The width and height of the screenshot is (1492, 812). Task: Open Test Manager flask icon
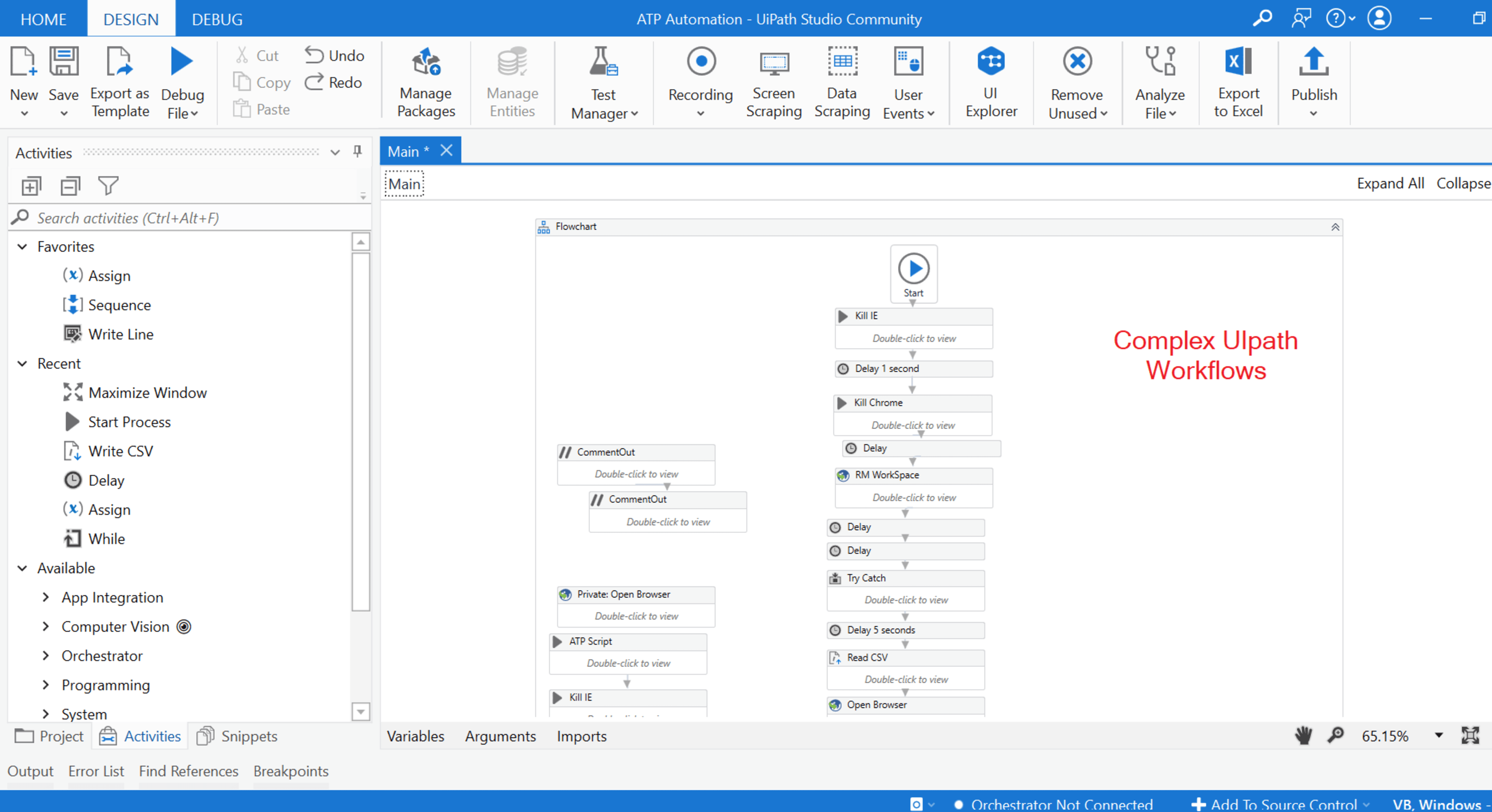tap(603, 62)
